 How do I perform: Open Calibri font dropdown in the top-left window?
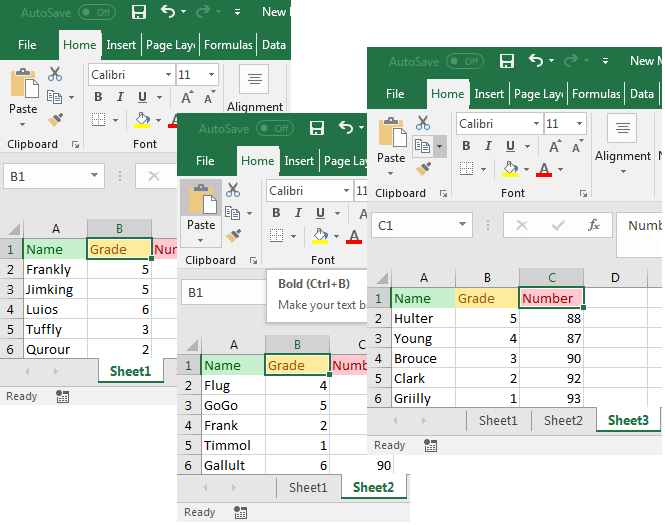tap(166, 75)
